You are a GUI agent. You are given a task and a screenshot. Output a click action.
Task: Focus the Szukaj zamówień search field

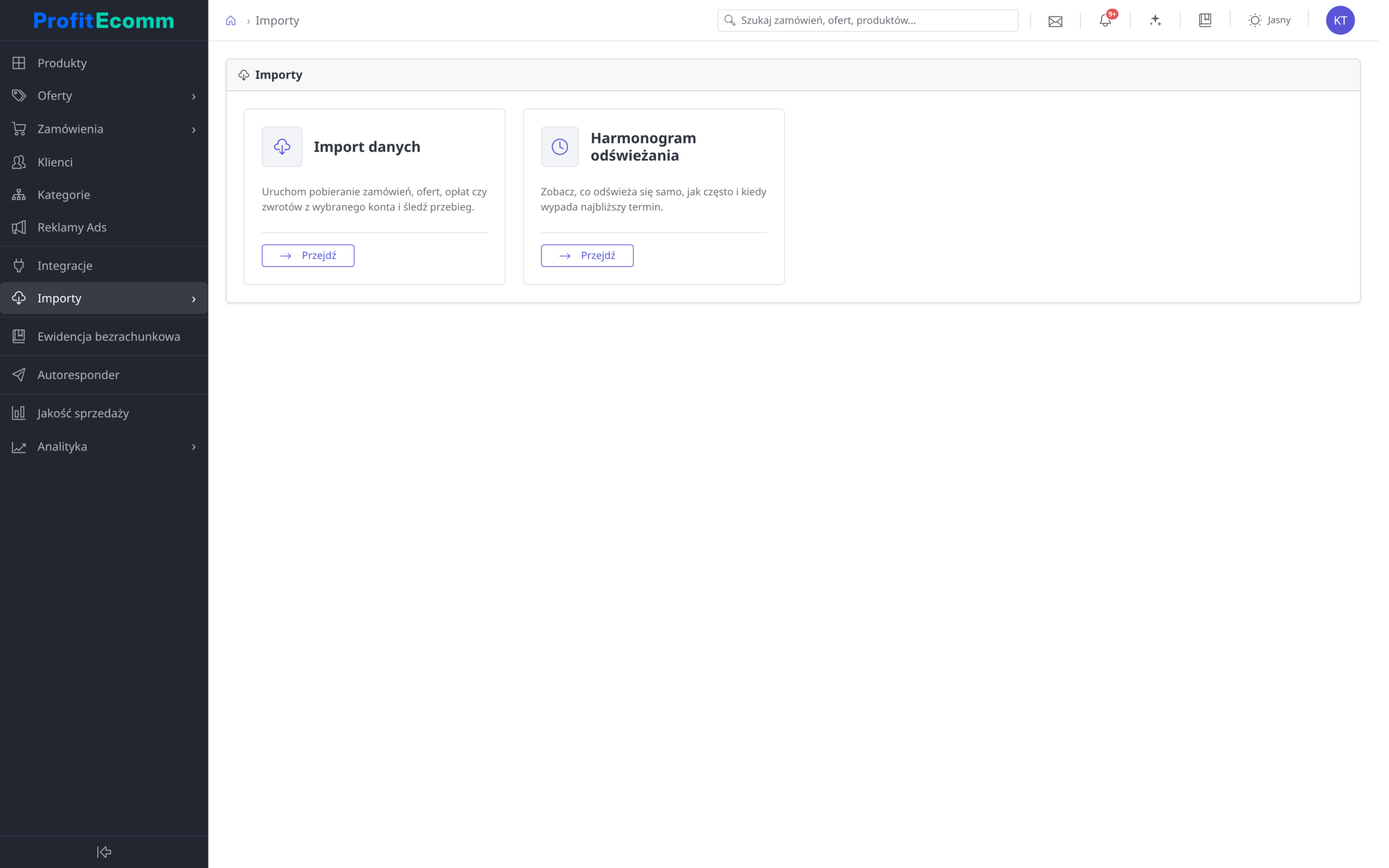(x=868, y=21)
